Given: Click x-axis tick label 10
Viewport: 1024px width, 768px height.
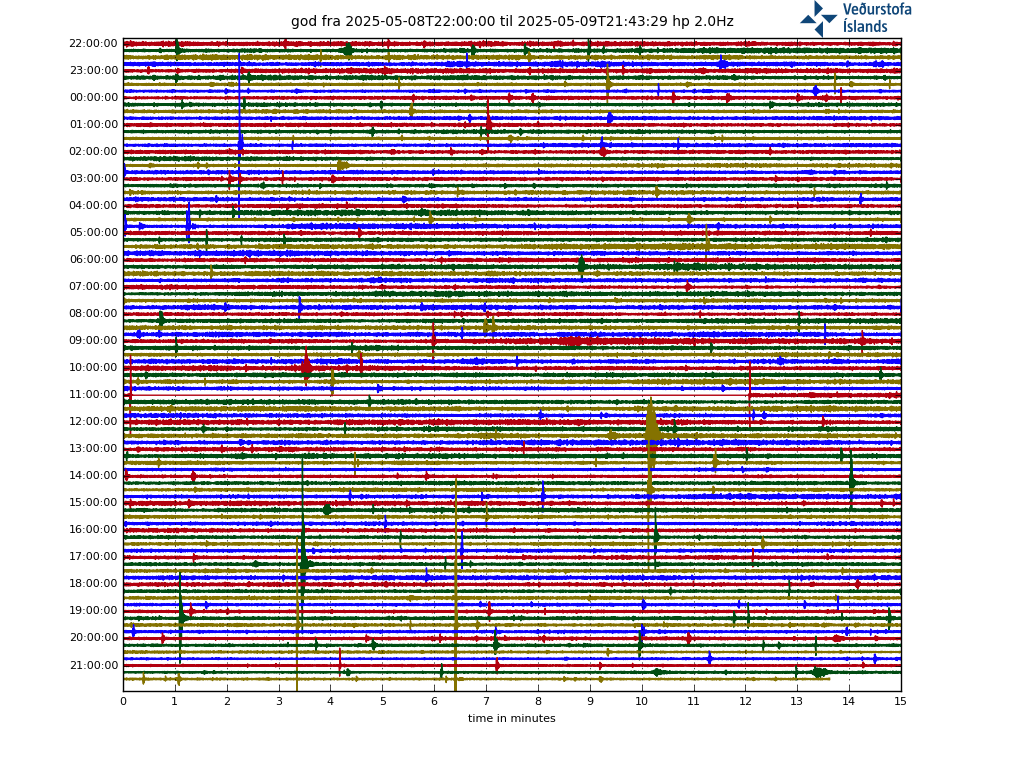Looking at the screenshot, I should click(641, 701).
